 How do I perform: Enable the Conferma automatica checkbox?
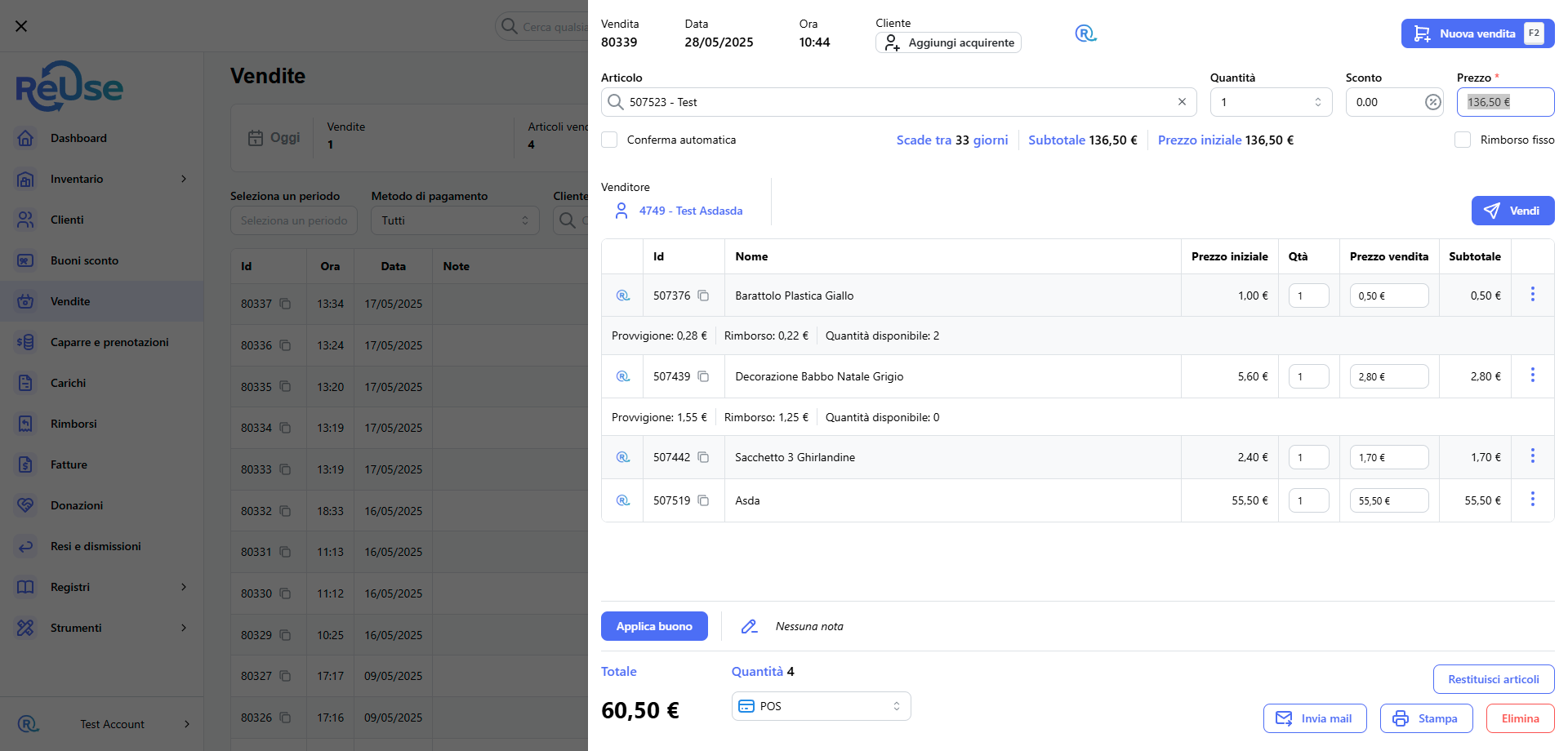point(609,140)
